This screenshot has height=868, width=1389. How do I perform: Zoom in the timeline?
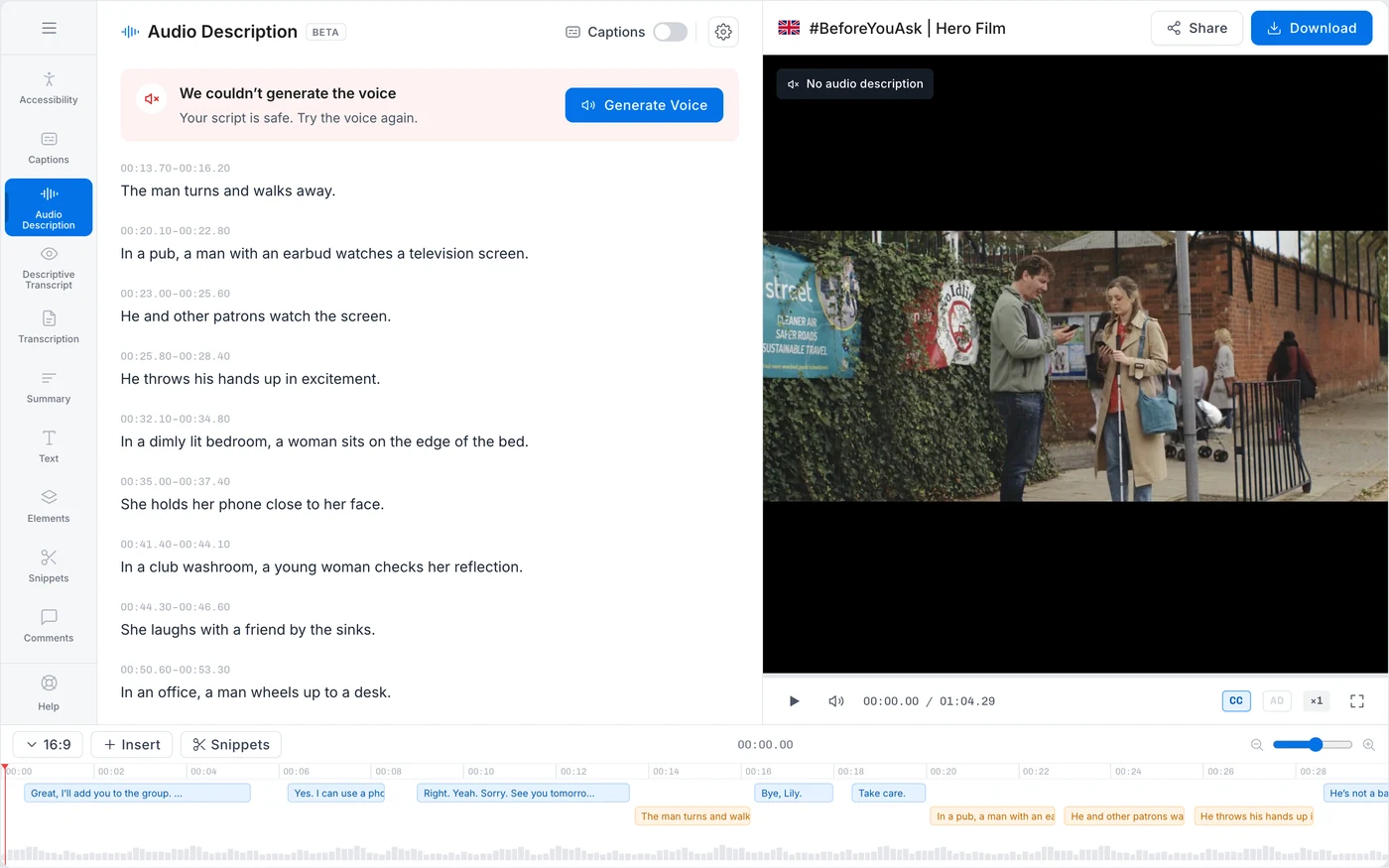tap(1369, 745)
